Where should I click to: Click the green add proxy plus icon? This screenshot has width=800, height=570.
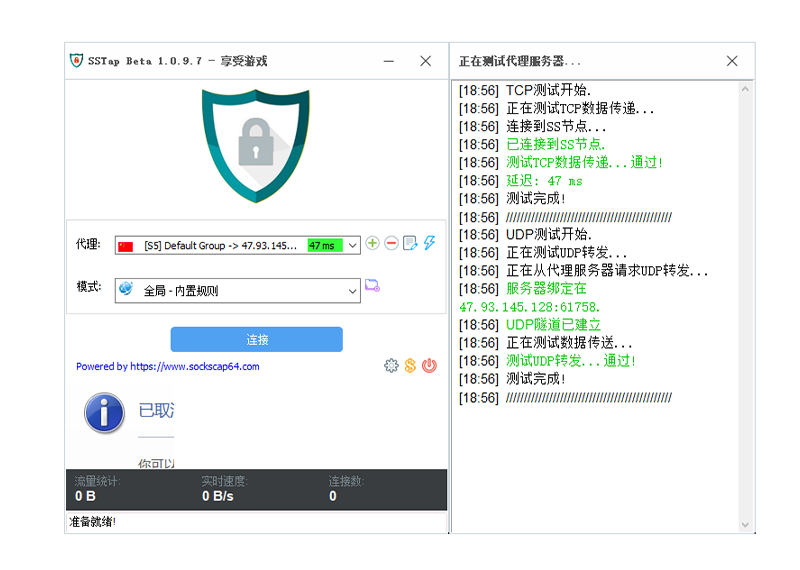[x=372, y=243]
